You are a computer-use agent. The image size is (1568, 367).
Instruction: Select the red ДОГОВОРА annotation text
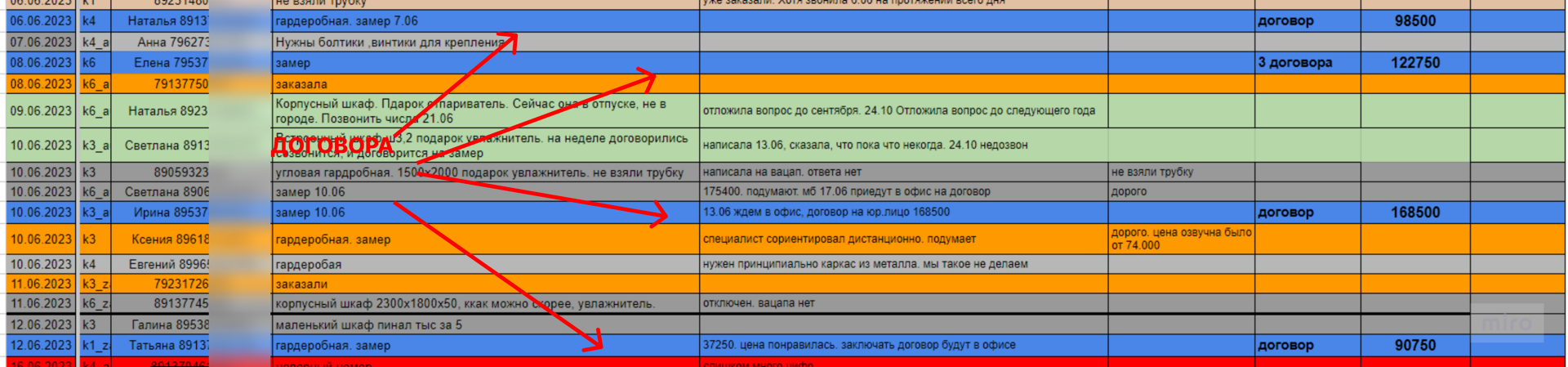pos(332,146)
